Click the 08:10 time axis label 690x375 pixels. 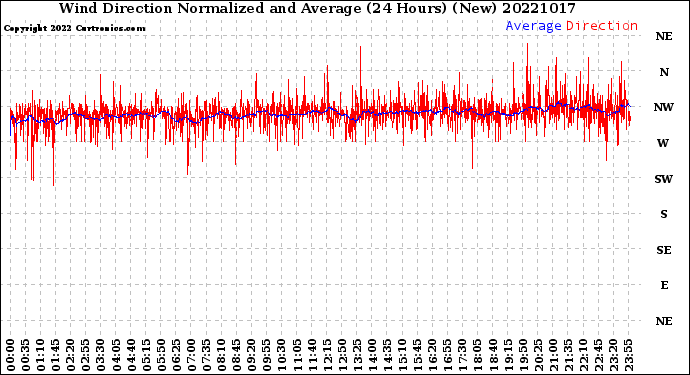221,355
